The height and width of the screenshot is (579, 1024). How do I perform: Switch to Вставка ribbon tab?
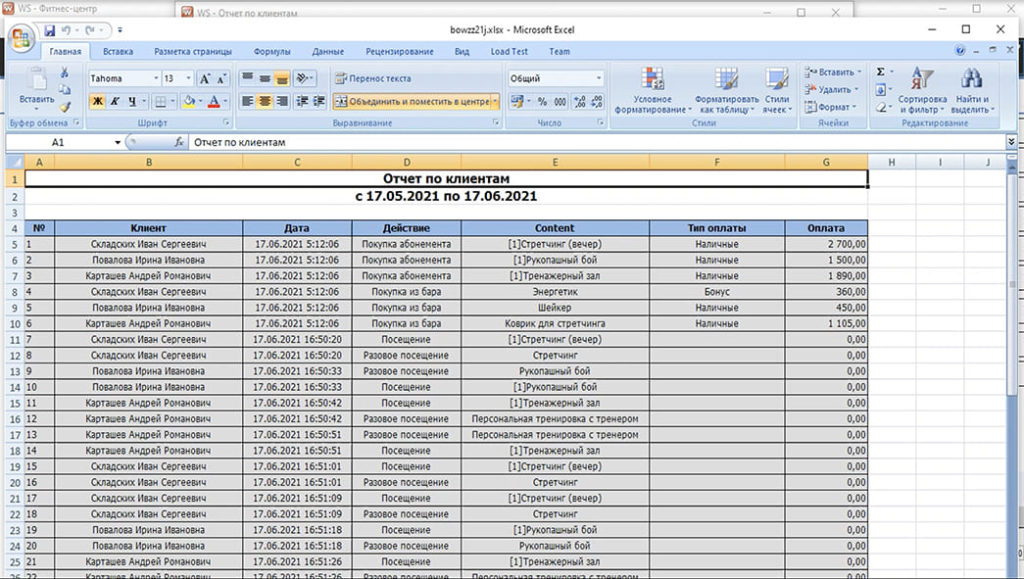118,51
